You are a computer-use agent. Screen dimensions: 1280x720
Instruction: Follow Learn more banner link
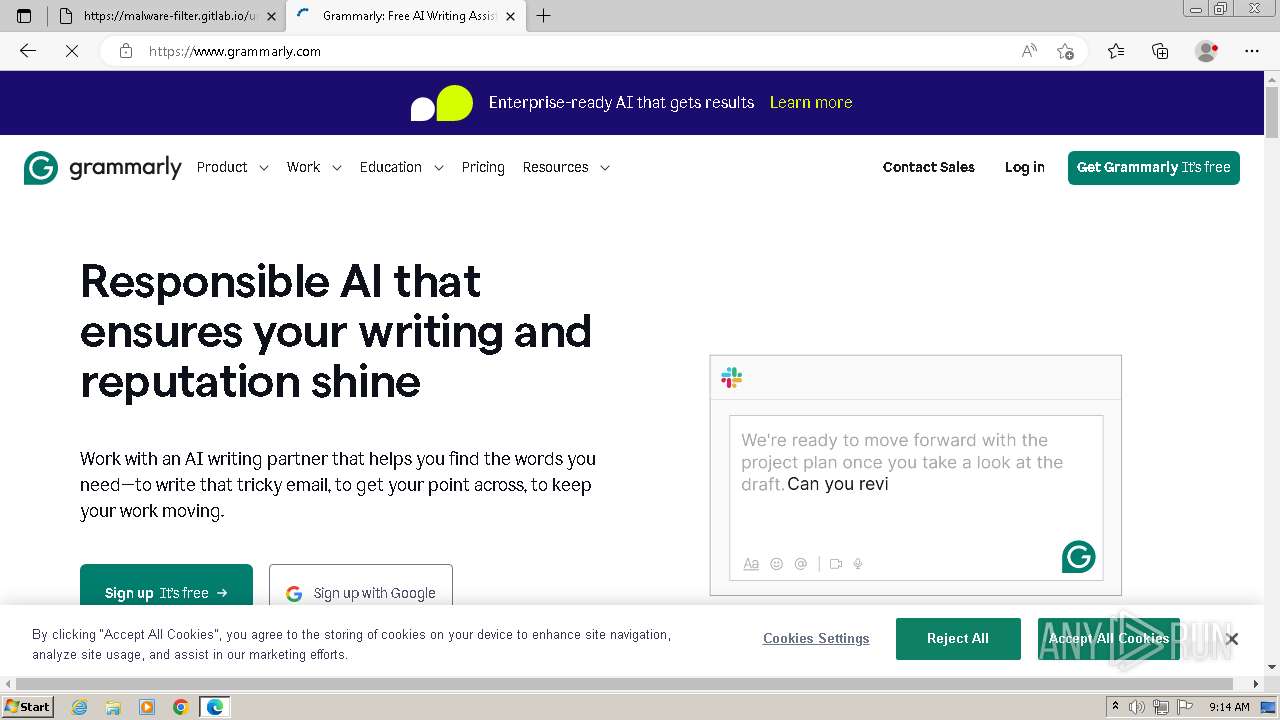[x=811, y=102]
